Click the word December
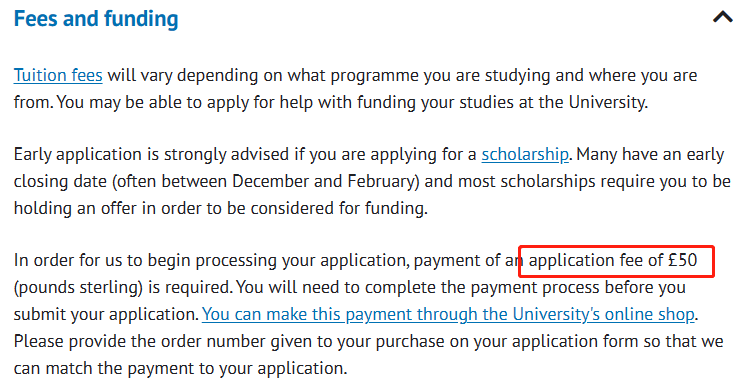Viewport: 736px width, 385px height. 270,181
